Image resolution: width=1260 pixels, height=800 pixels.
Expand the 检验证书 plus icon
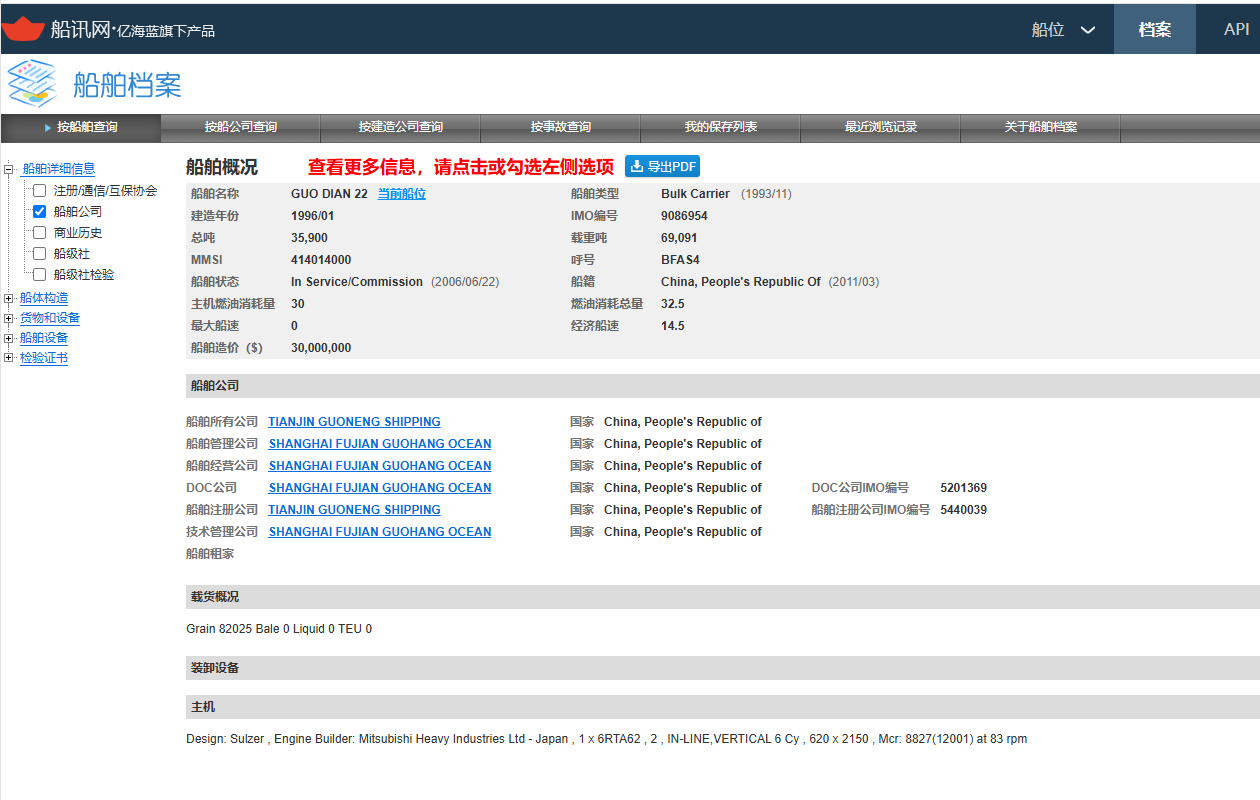(9, 358)
